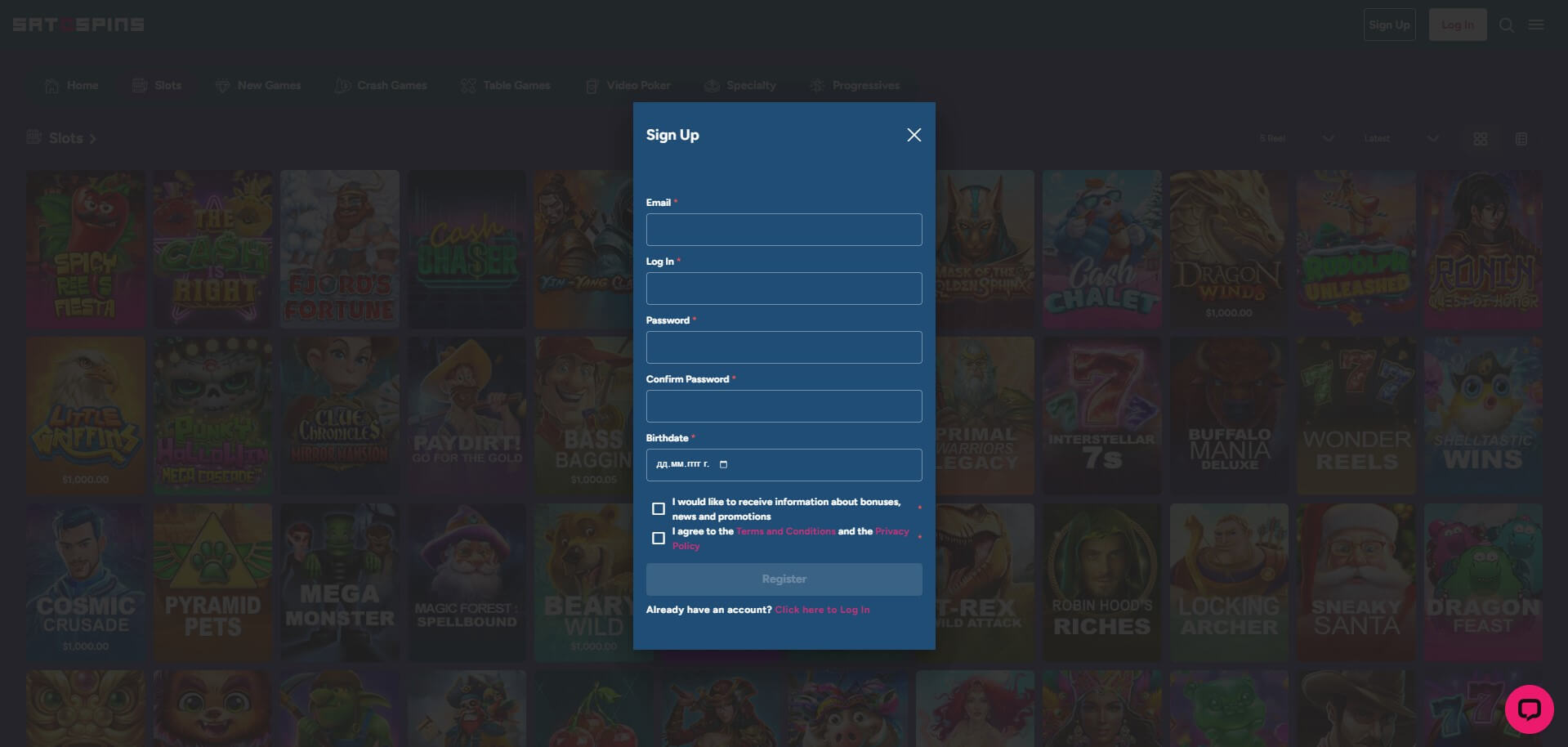Click the Password input field
1568x747 pixels.
pyautogui.click(x=784, y=347)
